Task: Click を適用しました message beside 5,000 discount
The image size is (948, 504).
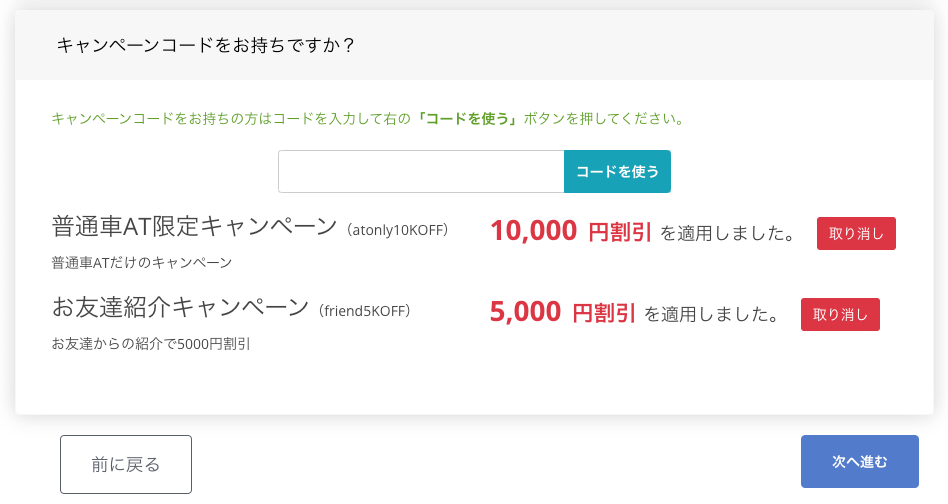Action: click(x=711, y=314)
